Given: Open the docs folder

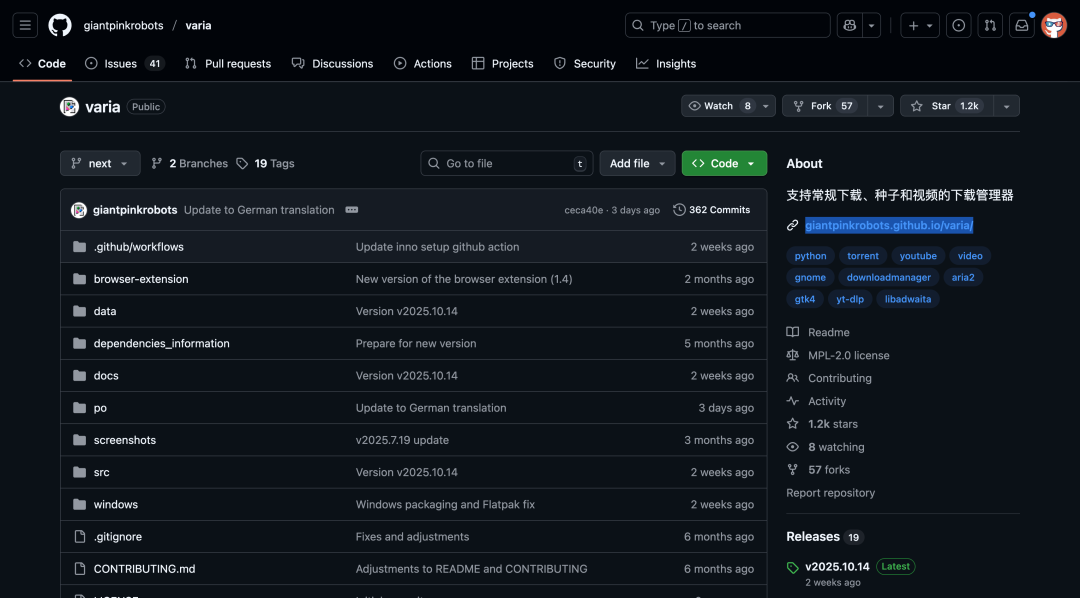Looking at the screenshot, I should [106, 375].
